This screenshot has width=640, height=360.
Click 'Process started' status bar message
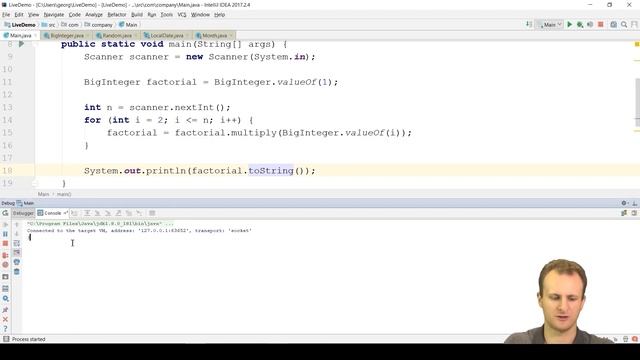tap(29, 339)
